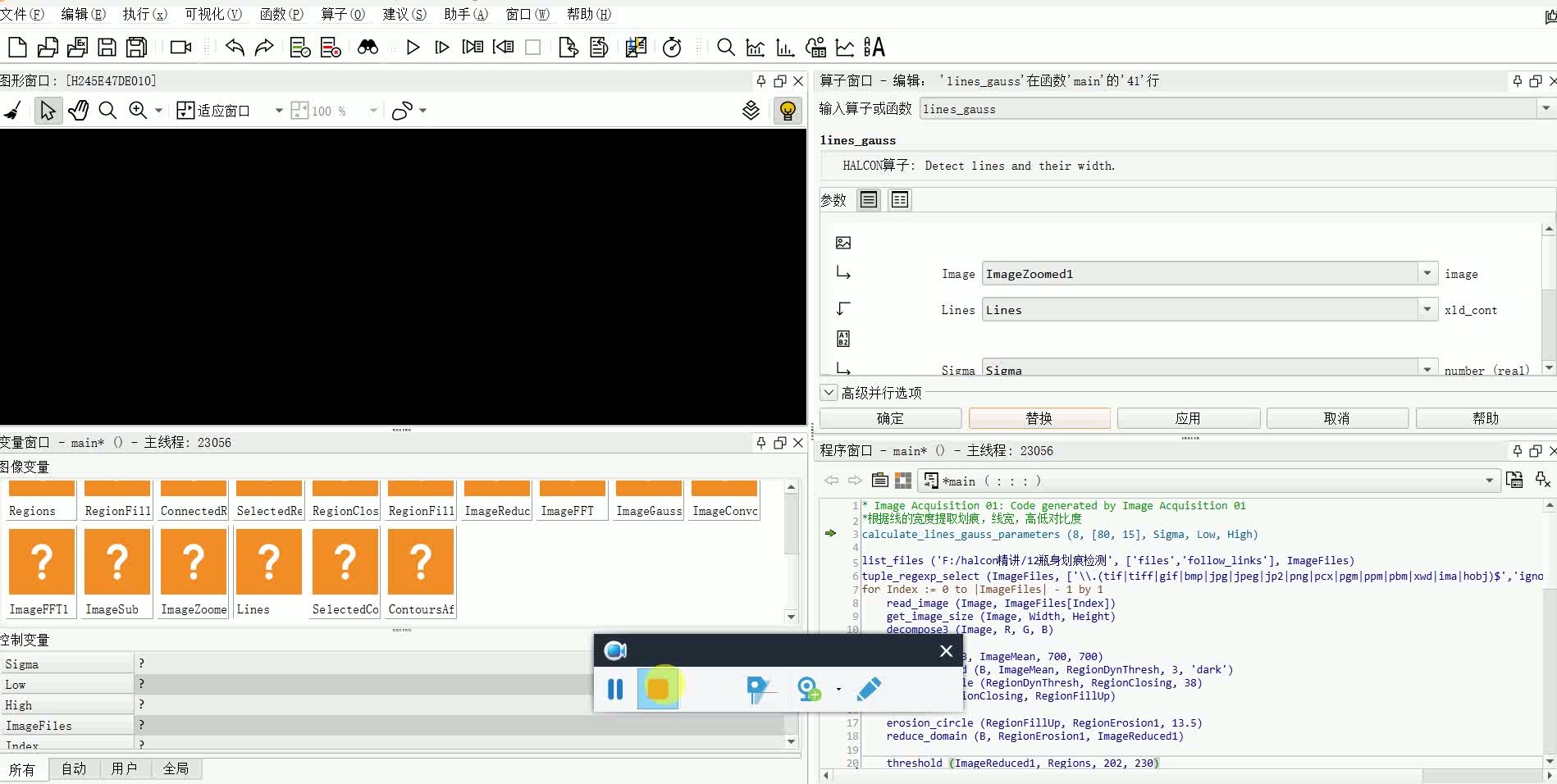This screenshot has height=784, width=1557.
Task: Switch to the 用户 variables tab
Action: point(124,768)
